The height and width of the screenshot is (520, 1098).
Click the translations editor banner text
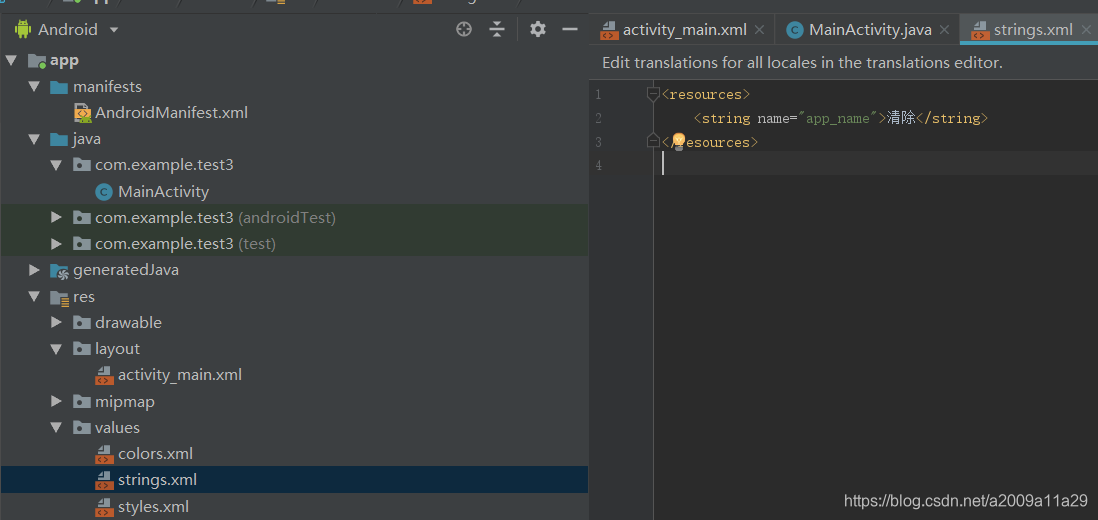coord(802,63)
